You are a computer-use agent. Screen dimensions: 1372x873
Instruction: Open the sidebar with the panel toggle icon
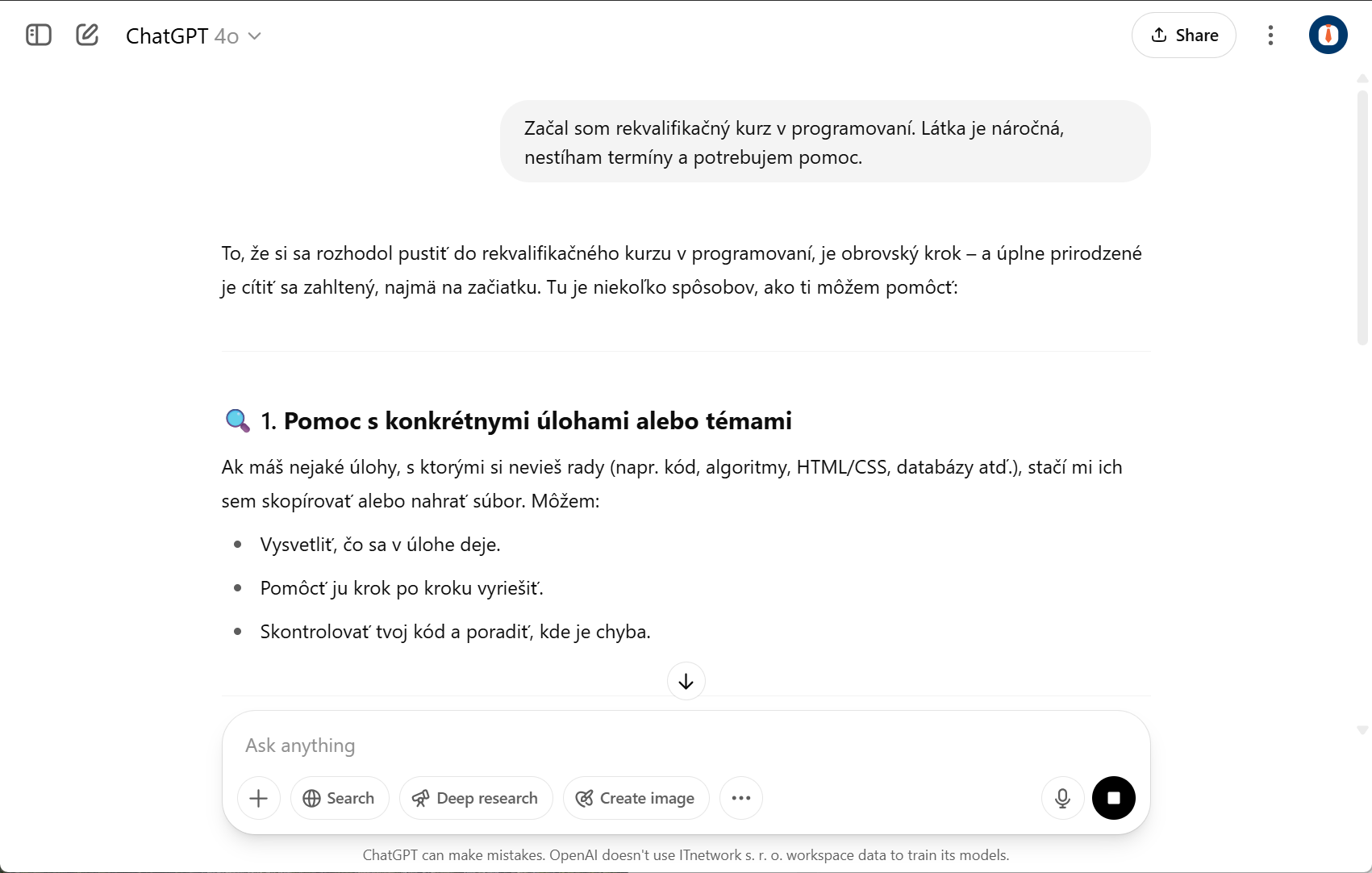point(38,35)
